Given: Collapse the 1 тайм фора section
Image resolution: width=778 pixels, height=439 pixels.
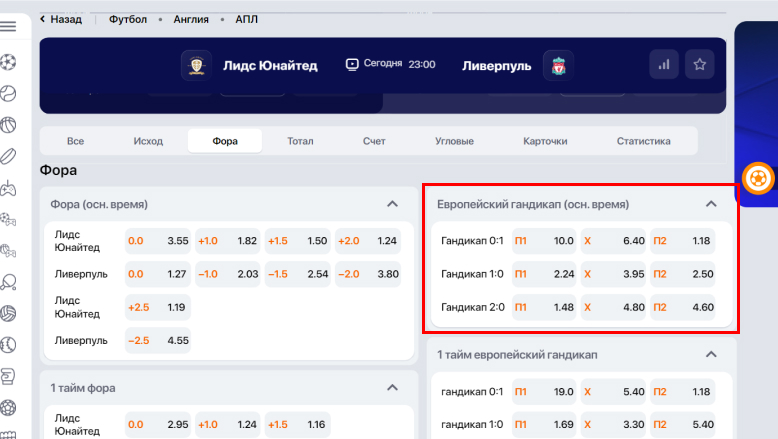Looking at the screenshot, I should (x=392, y=388).
